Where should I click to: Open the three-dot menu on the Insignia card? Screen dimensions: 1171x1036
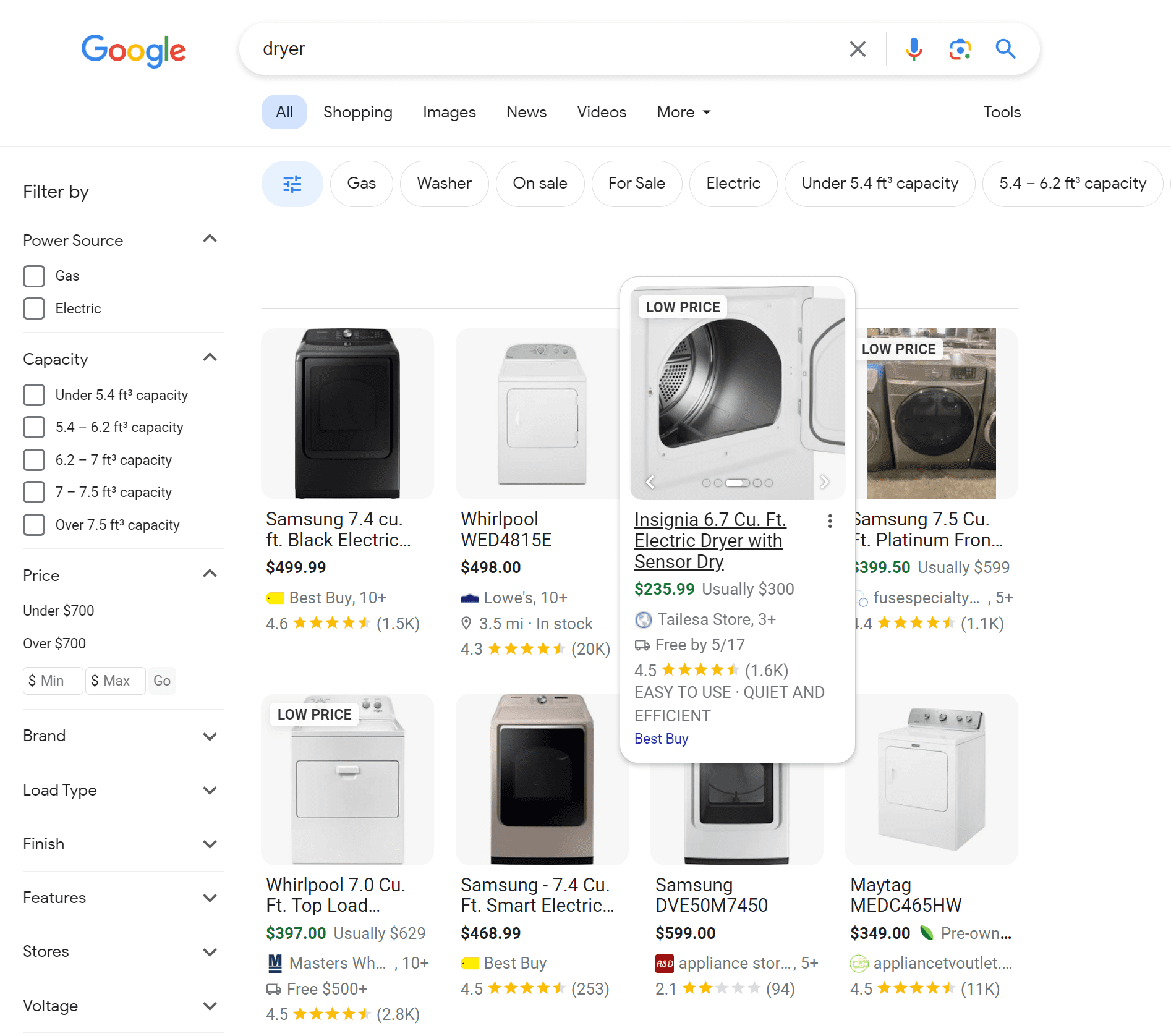830,521
